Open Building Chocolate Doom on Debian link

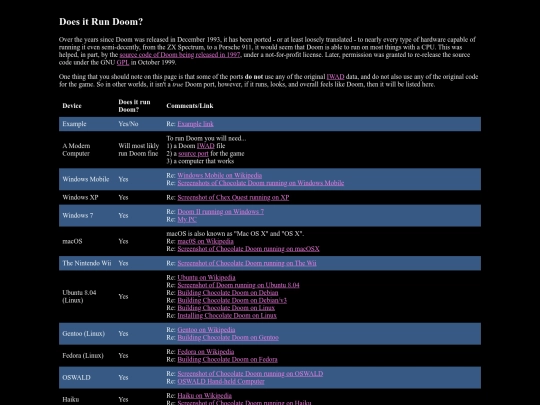point(228,293)
